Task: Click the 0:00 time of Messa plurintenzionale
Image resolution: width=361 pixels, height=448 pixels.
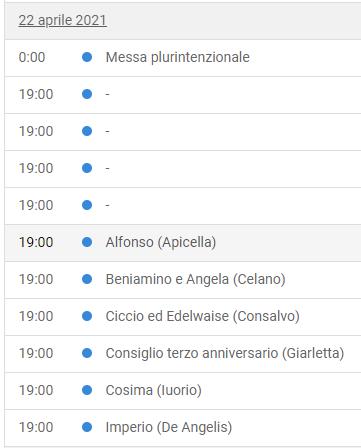Action: tap(32, 57)
